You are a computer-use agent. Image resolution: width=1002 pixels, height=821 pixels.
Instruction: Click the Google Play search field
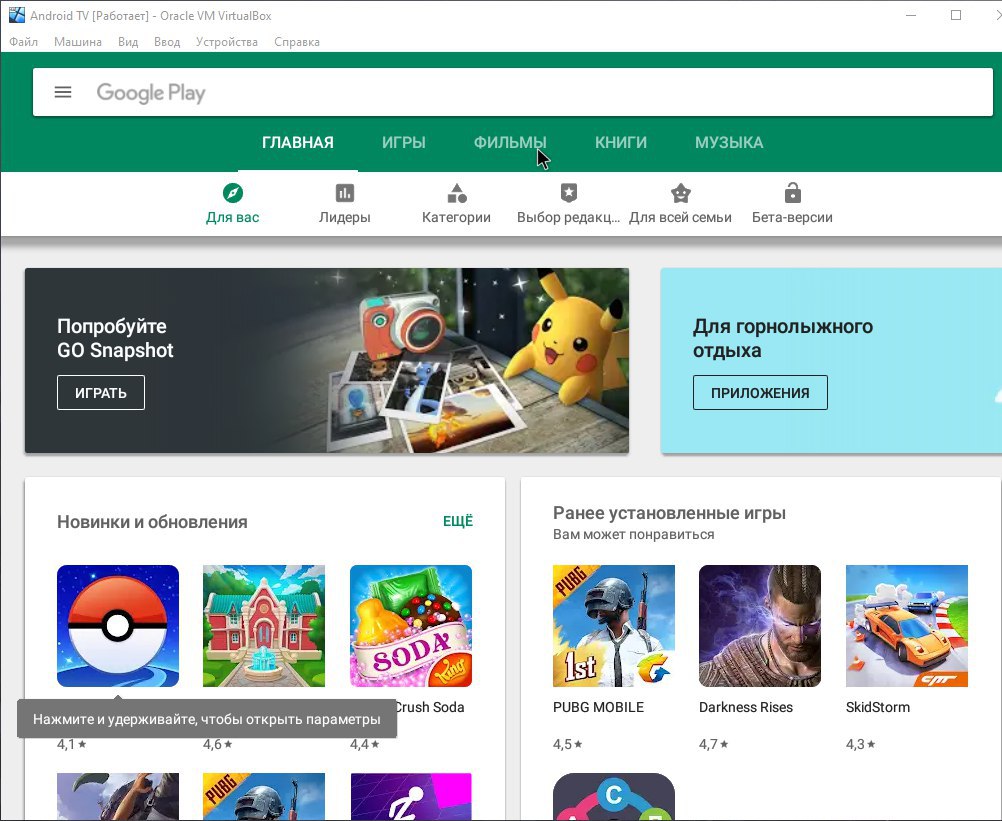click(x=513, y=93)
